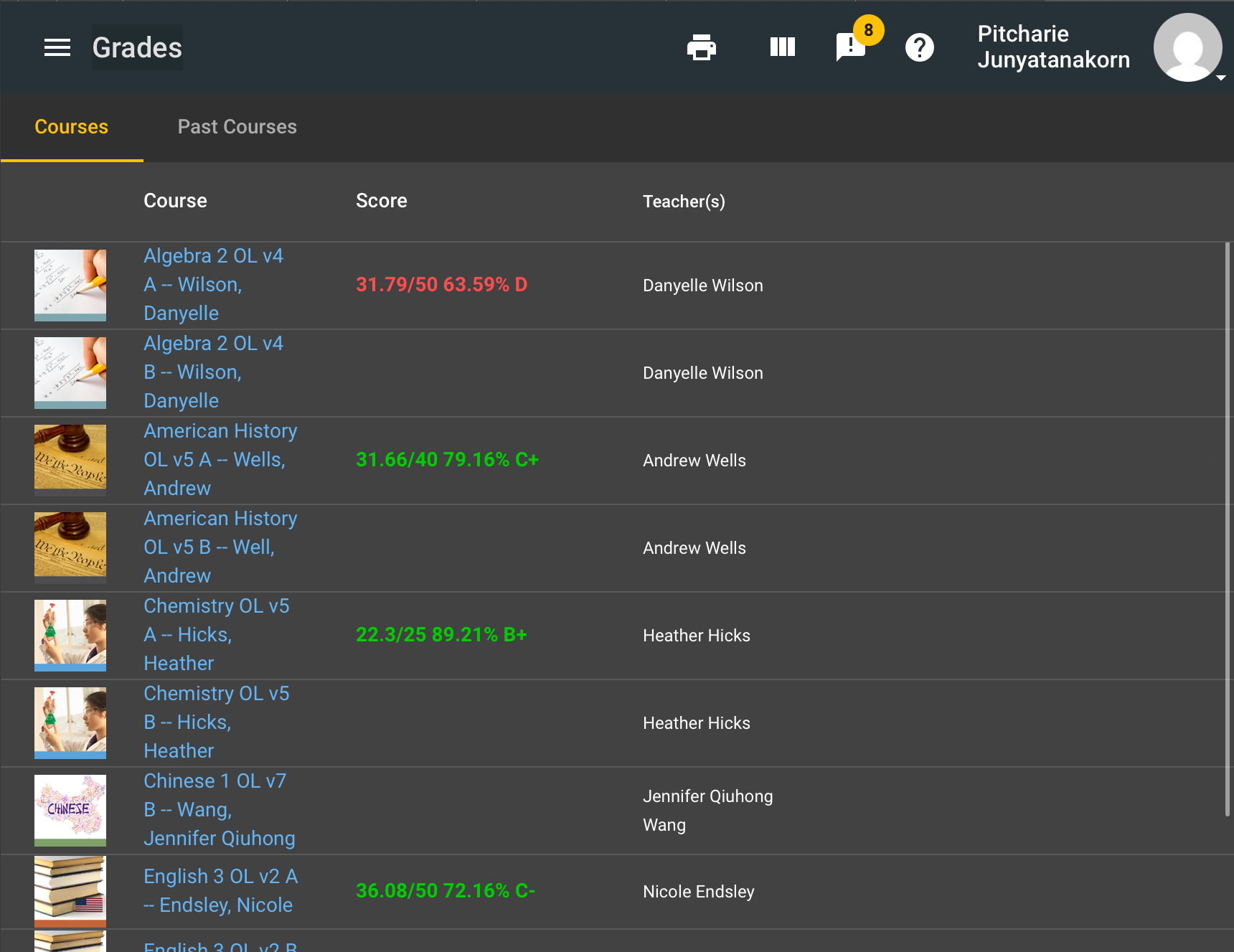Click teacher Andrew Wells in History A row

[694, 461]
